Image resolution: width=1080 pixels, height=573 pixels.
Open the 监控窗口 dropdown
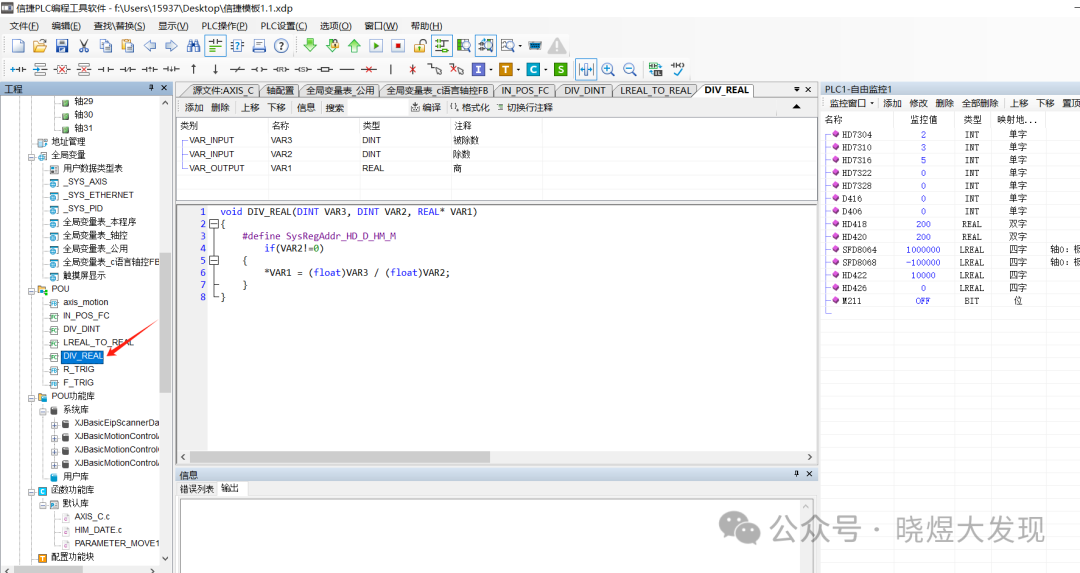[851, 103]
